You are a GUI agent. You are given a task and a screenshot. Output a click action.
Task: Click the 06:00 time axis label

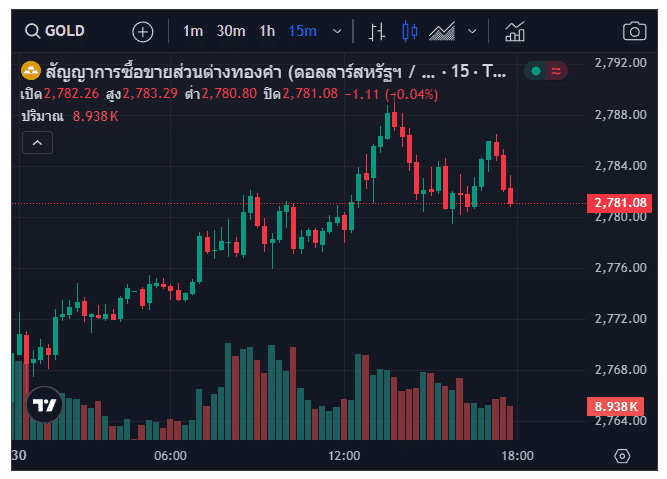pos(170,456)
